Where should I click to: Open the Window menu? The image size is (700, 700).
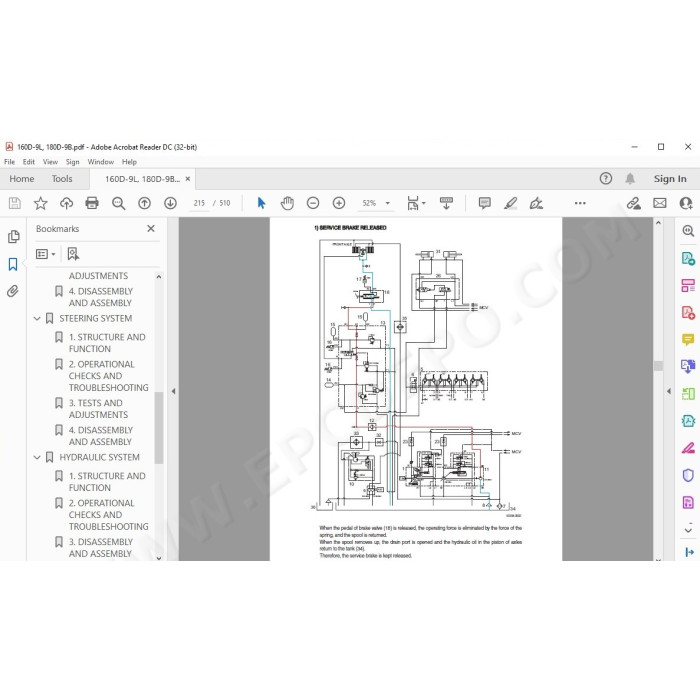point(100,162)
